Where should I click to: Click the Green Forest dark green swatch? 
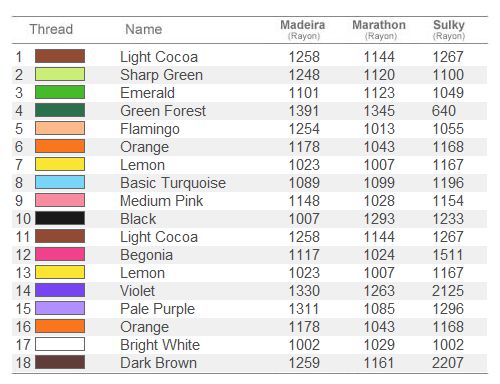(60, 110)
